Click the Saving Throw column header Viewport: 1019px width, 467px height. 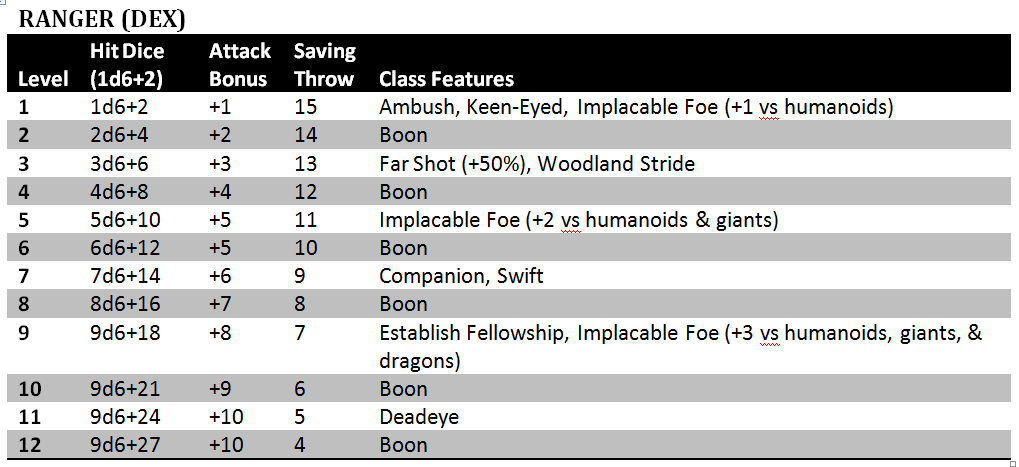[x=324, y=64]
